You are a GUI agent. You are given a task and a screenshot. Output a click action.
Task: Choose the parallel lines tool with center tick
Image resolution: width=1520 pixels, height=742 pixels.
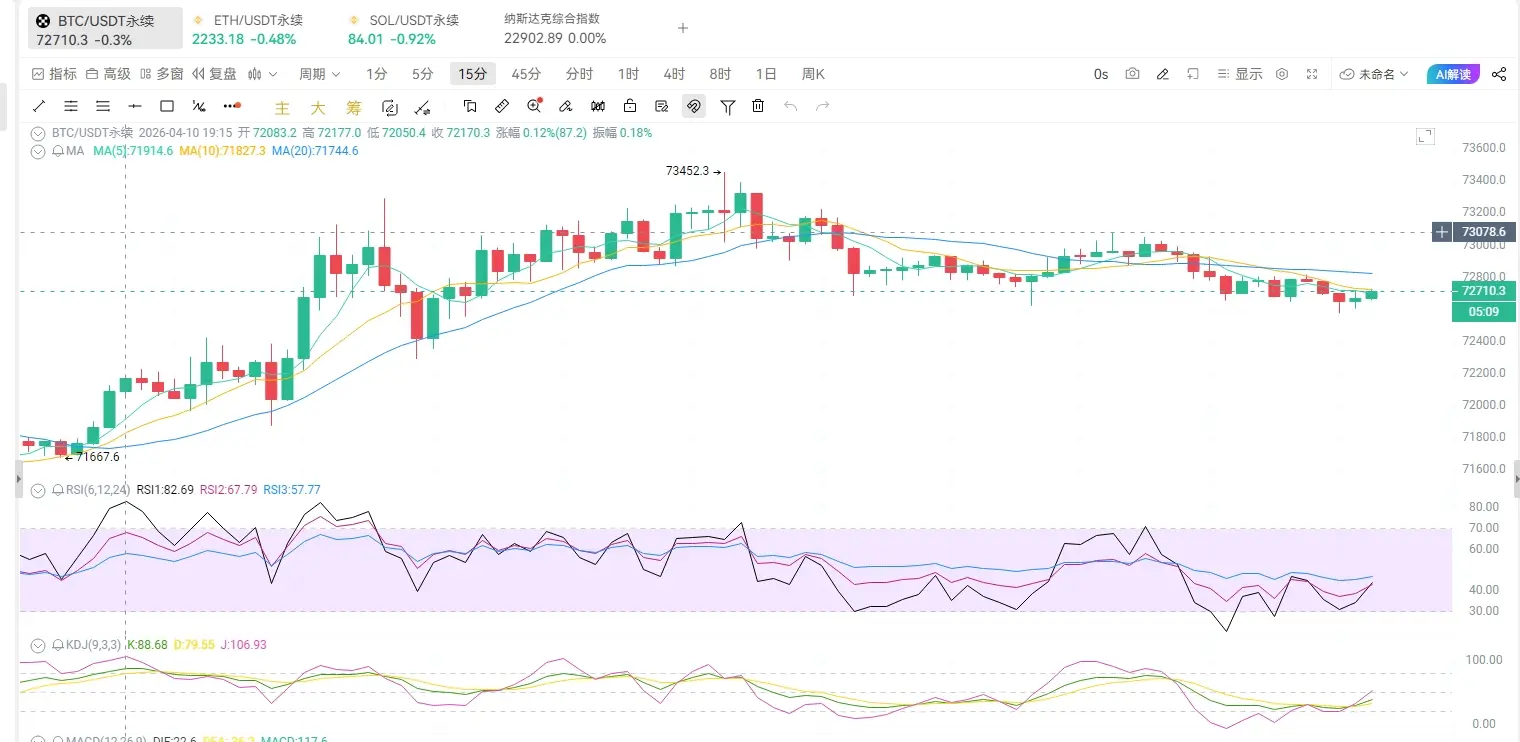(71, 106)
